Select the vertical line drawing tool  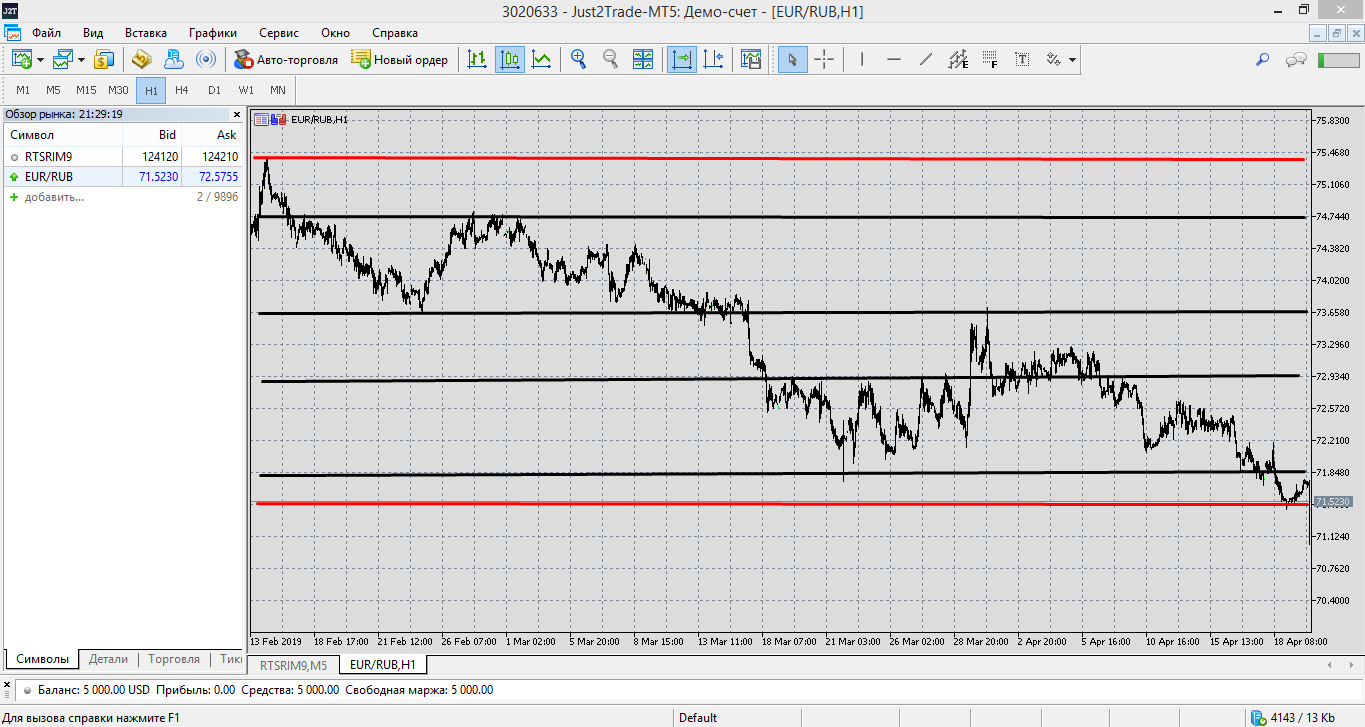click(861, 59)
